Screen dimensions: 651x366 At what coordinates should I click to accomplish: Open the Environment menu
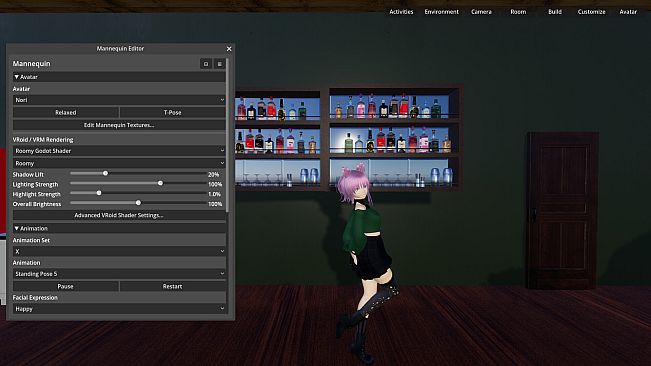(441, 12)
